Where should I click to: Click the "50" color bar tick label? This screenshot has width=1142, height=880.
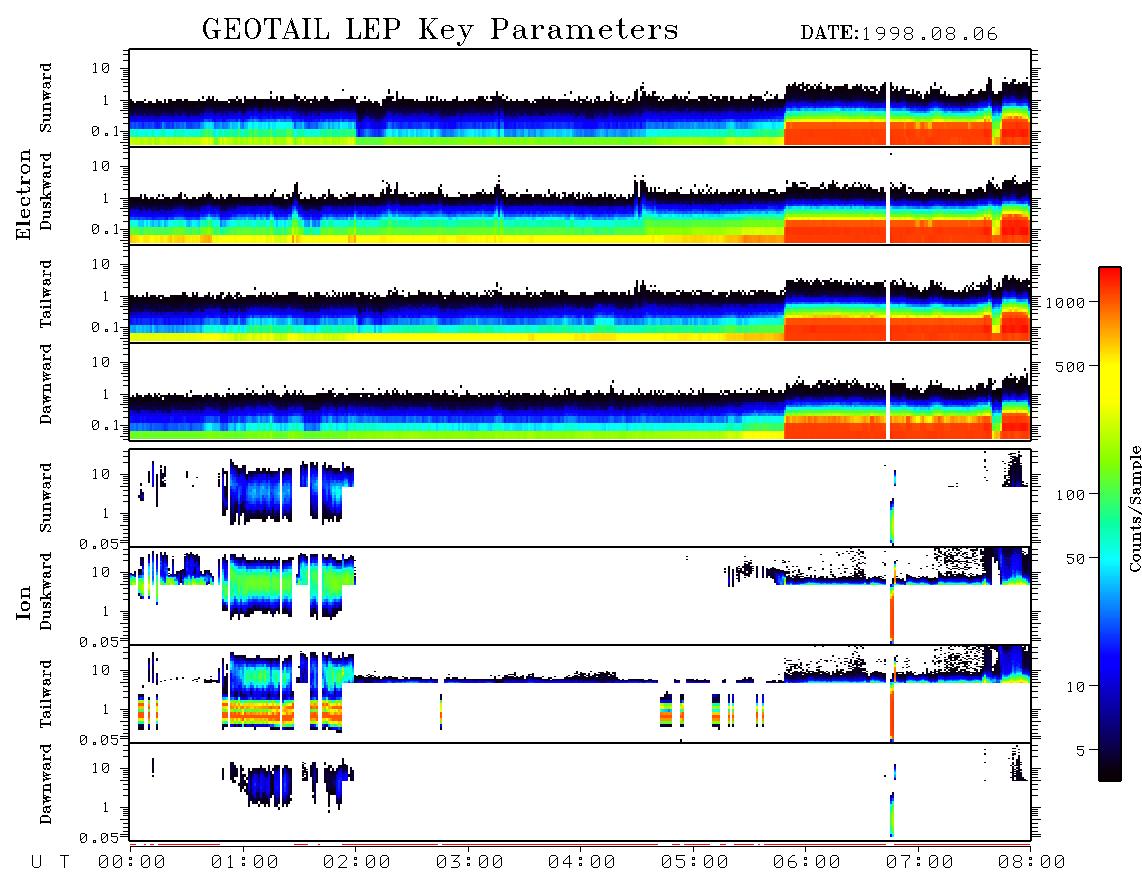1075,559
